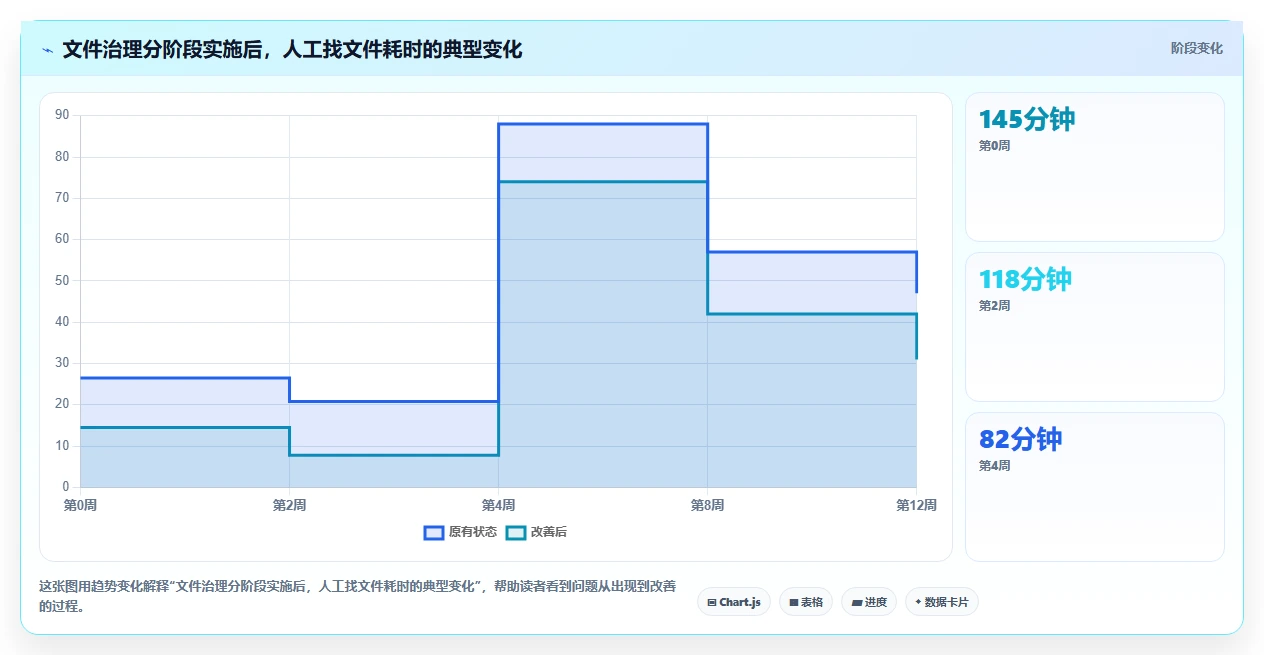Image resolution: width=1264 pixels, height=655 pixels.
Task: Click the chart title about 文件治理分阶段实施后
Action: click(x=292, y=49)
